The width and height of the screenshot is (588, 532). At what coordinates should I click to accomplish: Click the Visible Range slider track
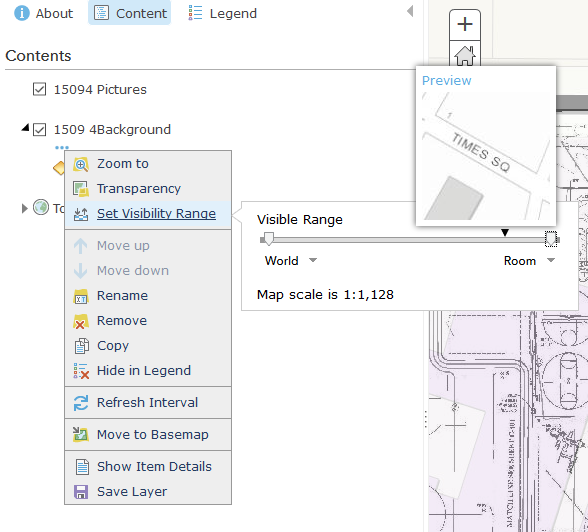410,240
